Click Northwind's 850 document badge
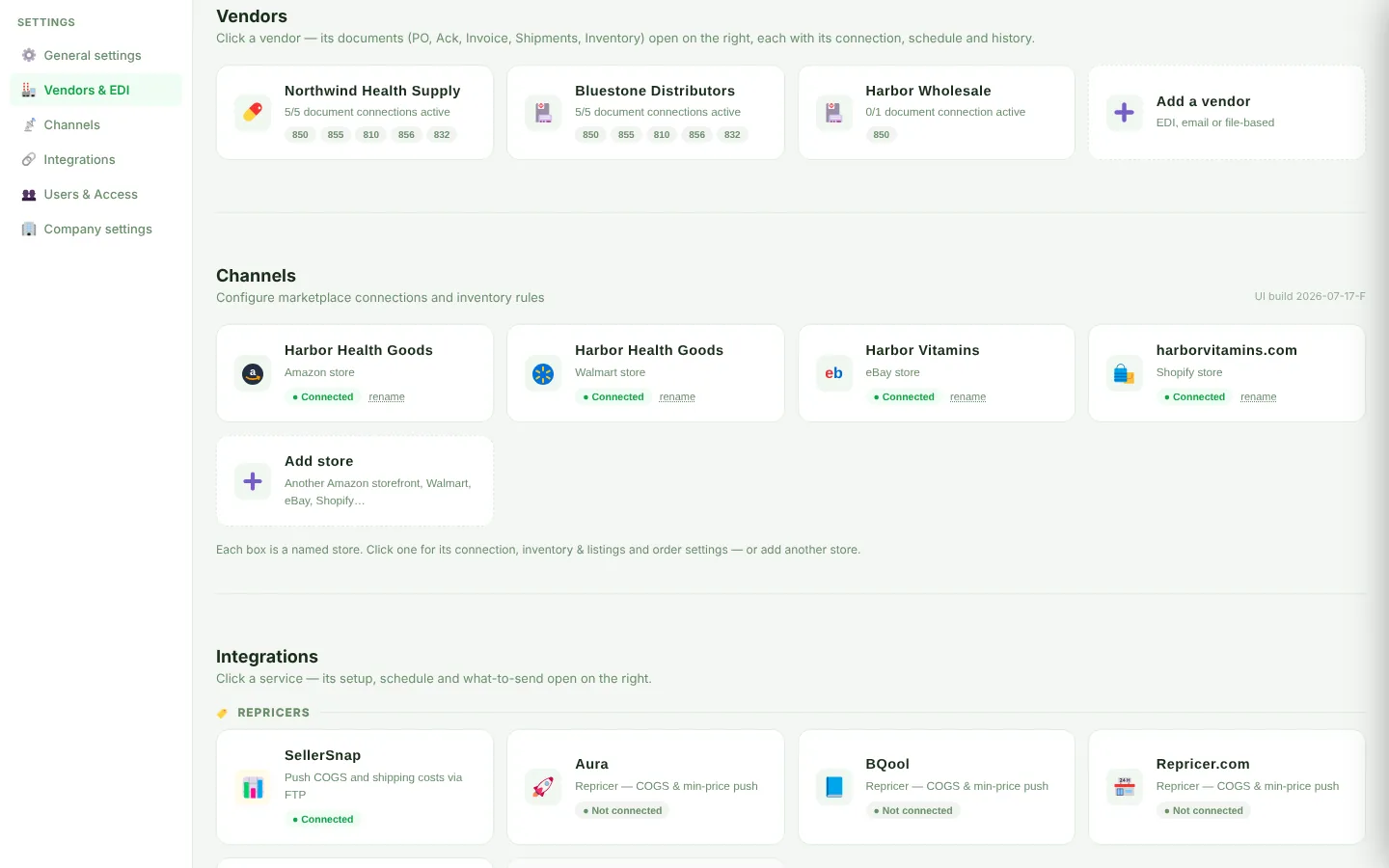1389x868 pixels. coord(300,135)
